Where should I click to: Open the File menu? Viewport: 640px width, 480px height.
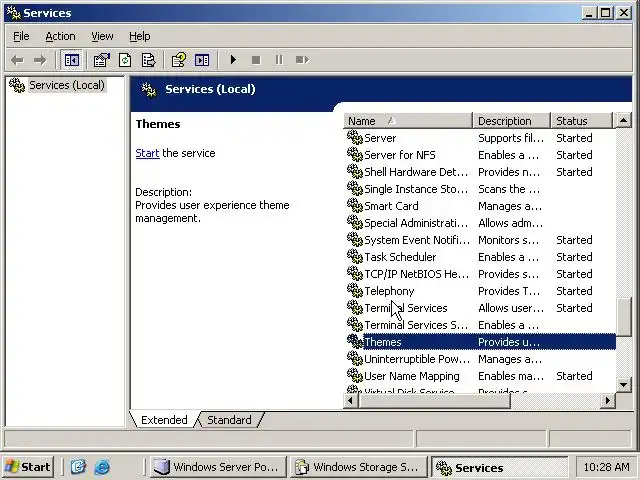point(21,36)
